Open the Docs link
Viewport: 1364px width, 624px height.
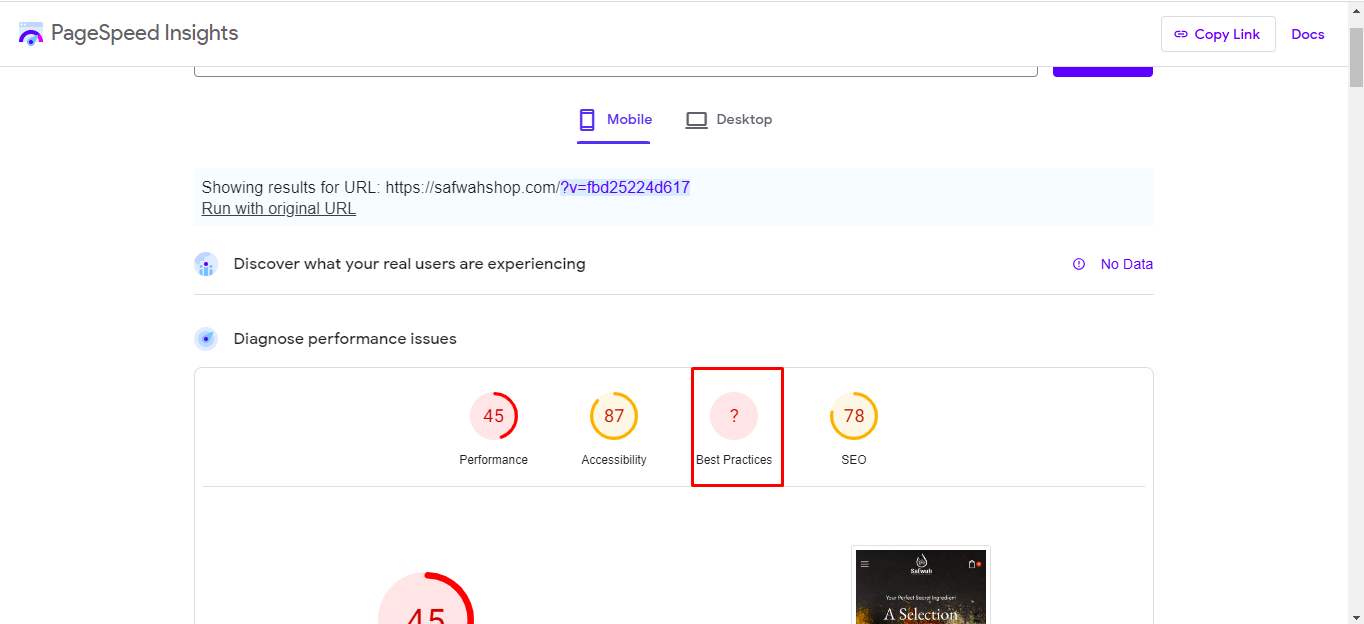(x=1307, y=34)
